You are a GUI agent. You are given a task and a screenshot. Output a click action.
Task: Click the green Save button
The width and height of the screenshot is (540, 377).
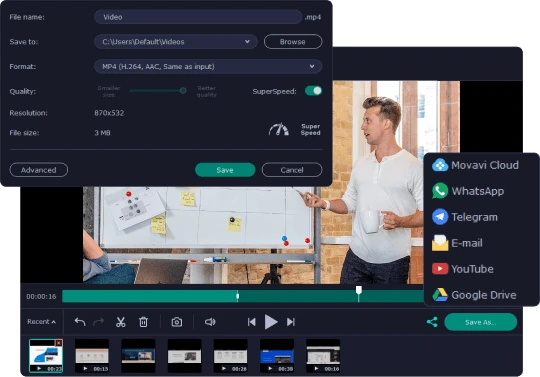point(225,170)
